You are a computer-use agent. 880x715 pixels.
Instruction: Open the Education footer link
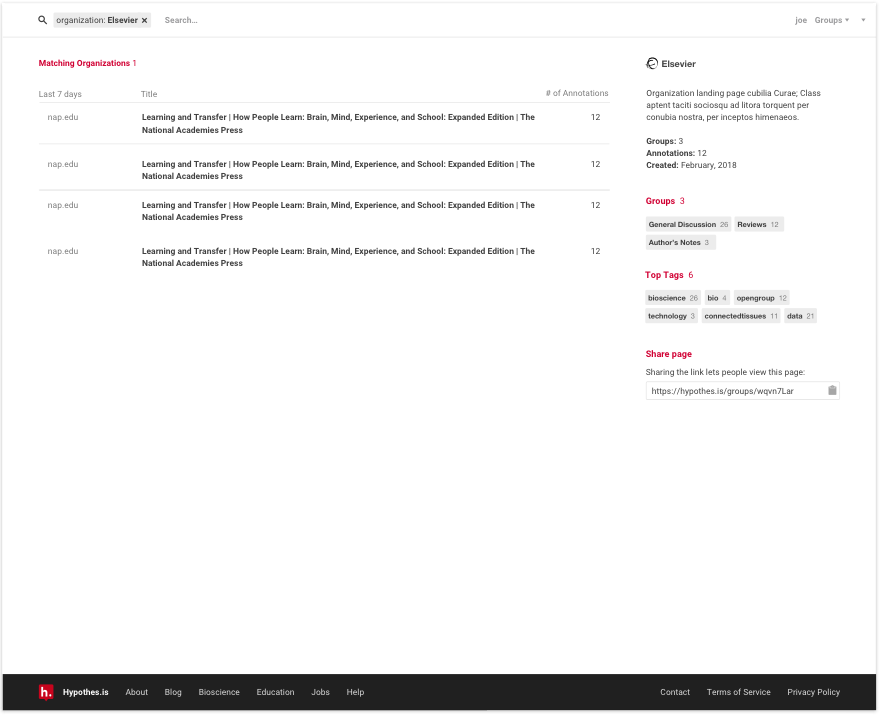point(275,692)
